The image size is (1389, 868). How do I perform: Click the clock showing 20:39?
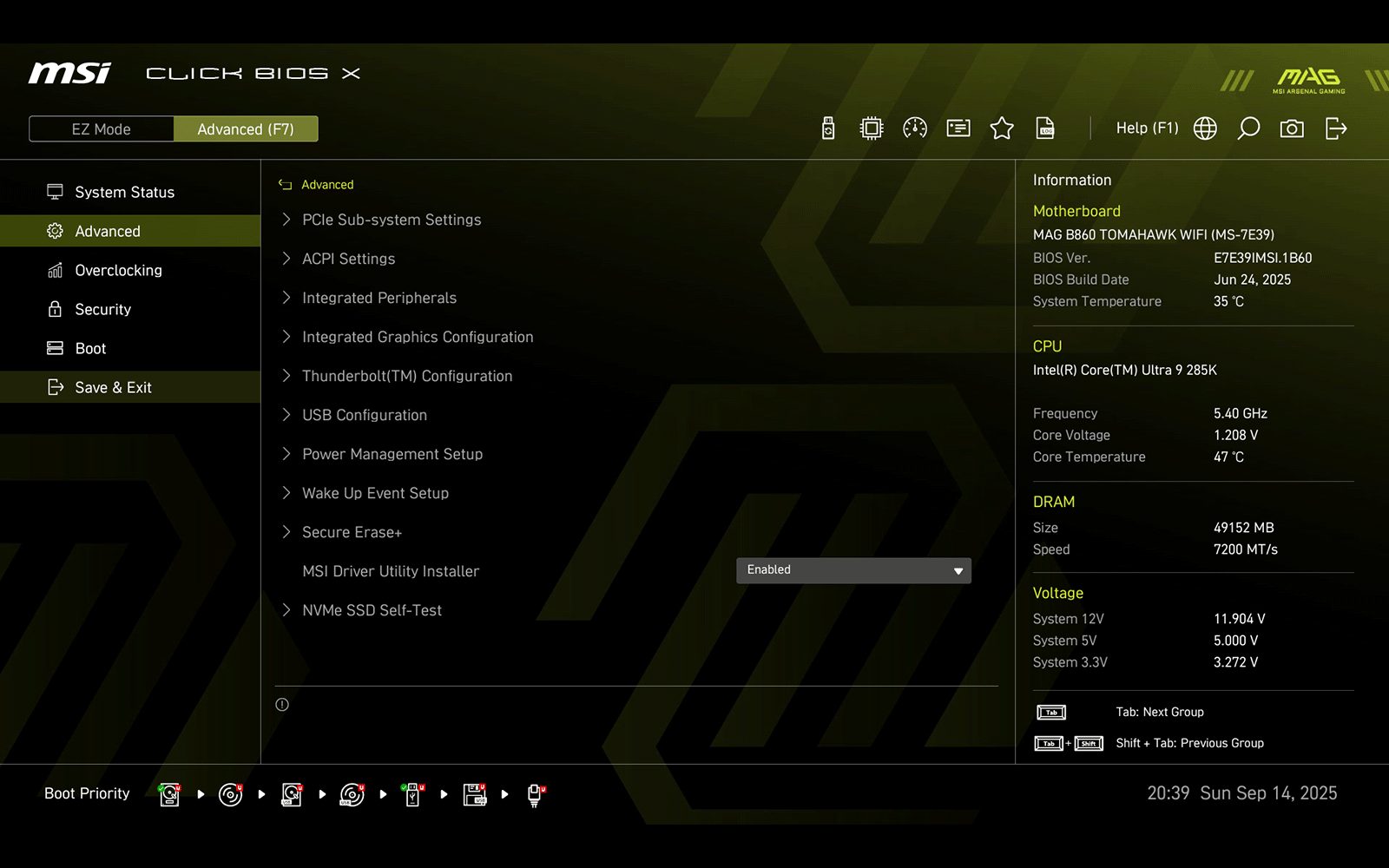tap(1168, 793)
